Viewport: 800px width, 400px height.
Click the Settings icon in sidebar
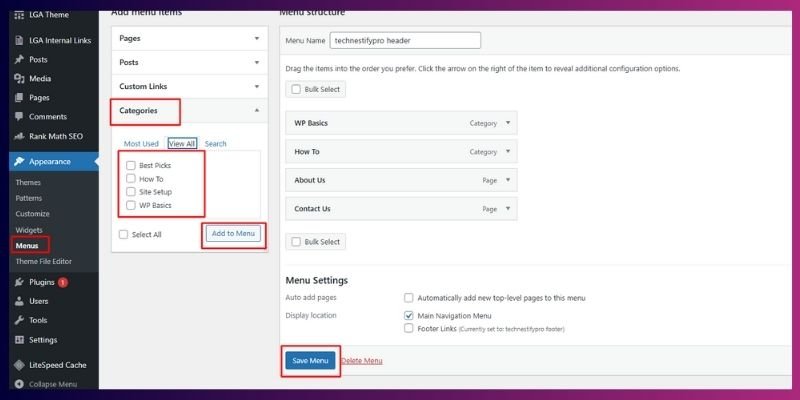click(19, 340)
